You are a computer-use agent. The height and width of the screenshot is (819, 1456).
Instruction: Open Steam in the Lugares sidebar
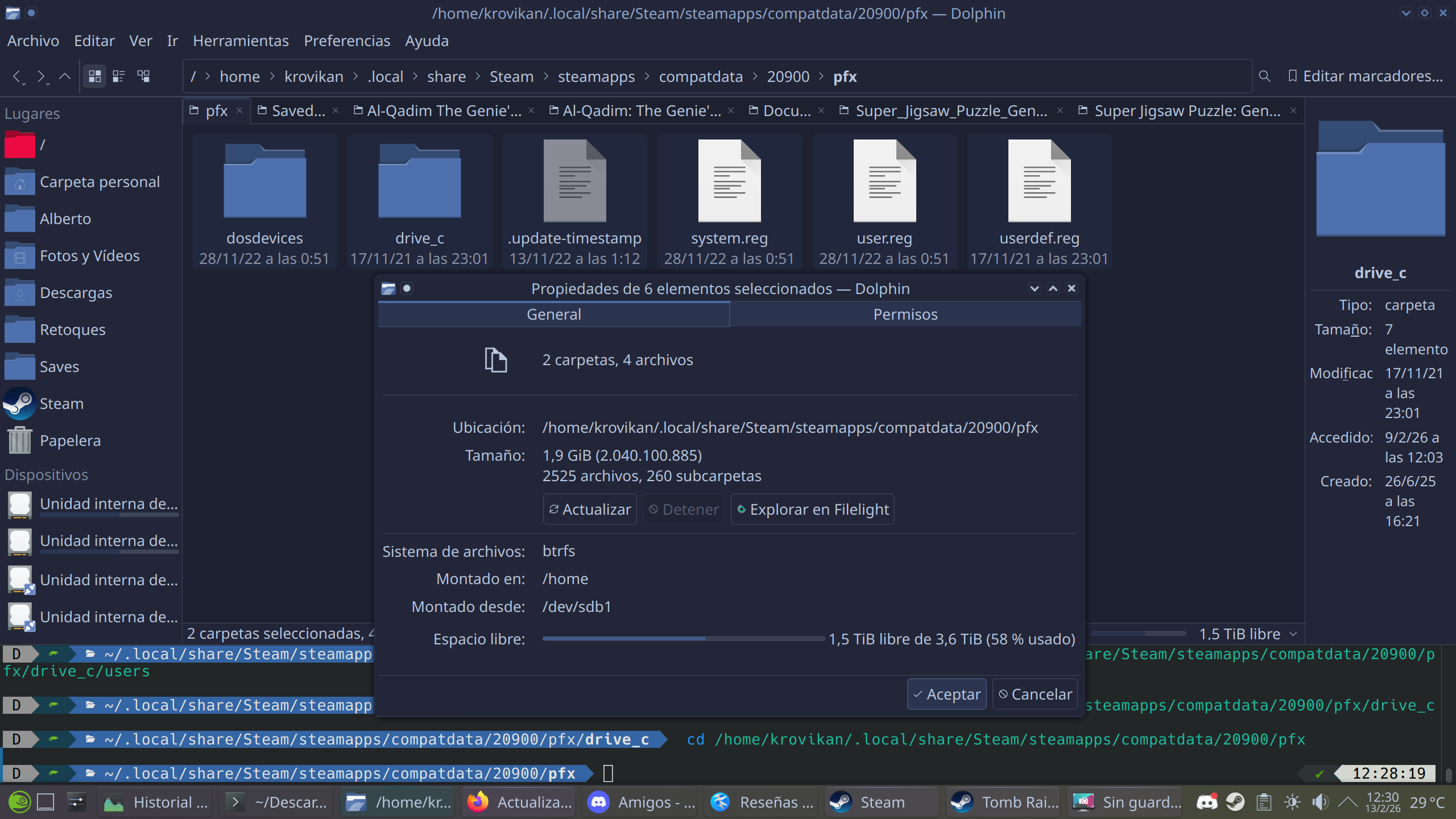[61, 404]
